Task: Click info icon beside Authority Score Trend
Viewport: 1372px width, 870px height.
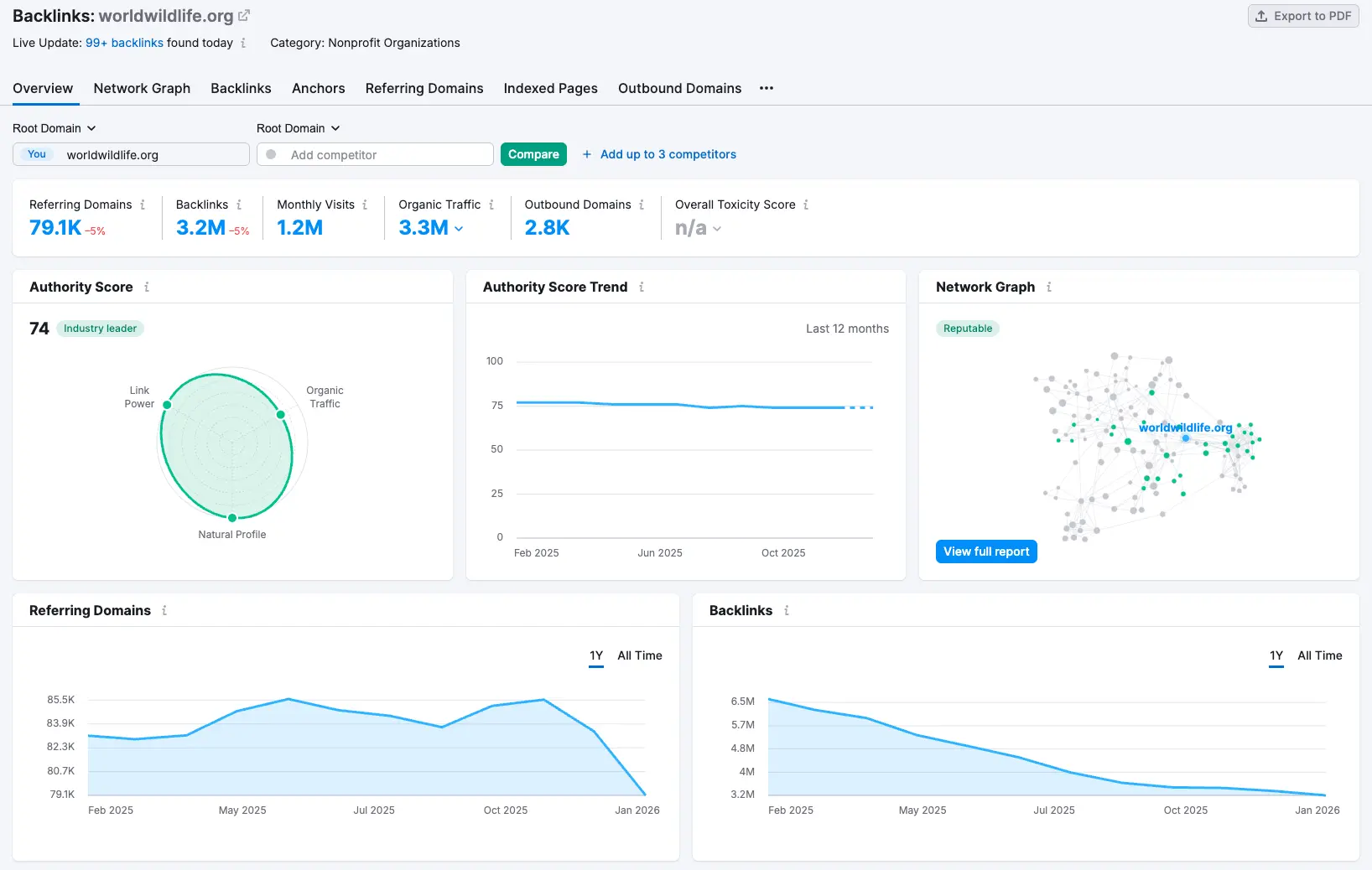Action: pyautogui.click(x=642, y=287)
